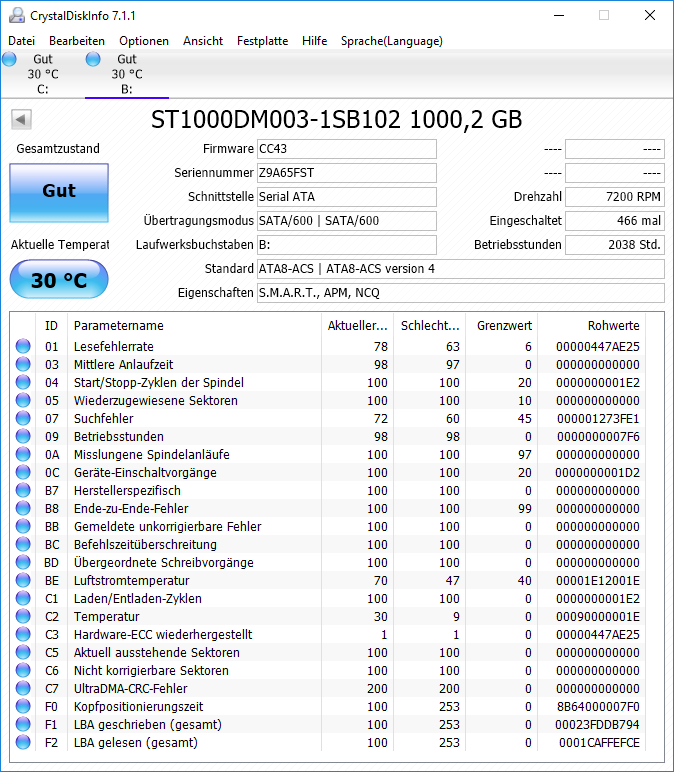Open the Sprache(Language) menu

391,41
